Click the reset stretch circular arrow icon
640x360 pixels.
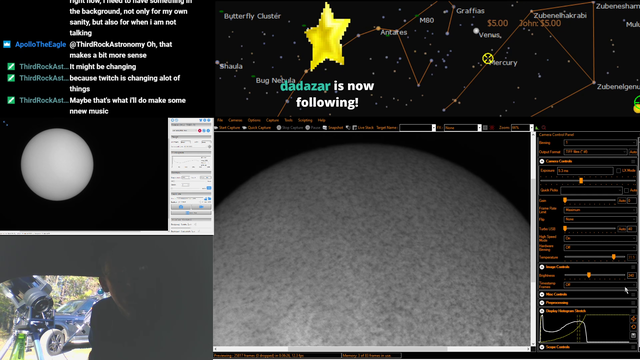(633, 327)
